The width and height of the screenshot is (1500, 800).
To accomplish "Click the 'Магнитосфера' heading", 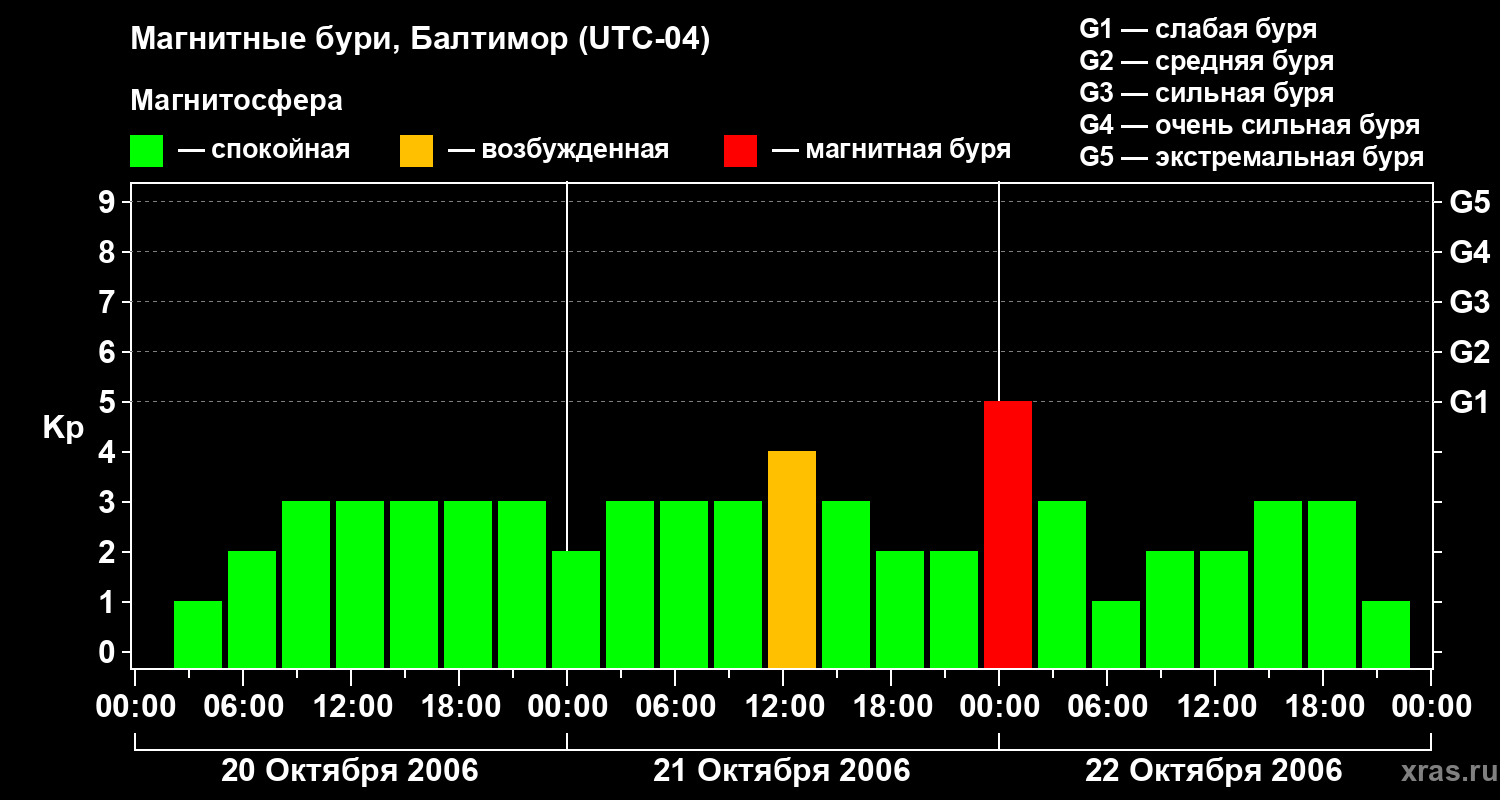I will pyautogui.click(x=236, y=101).
